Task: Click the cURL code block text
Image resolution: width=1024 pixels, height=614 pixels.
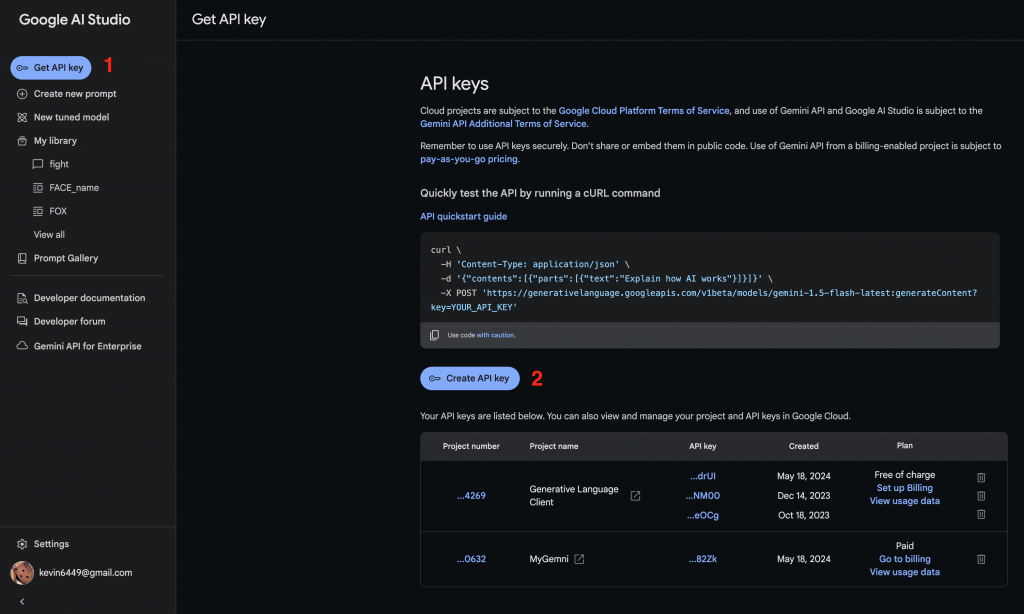Action: (703, 278)
